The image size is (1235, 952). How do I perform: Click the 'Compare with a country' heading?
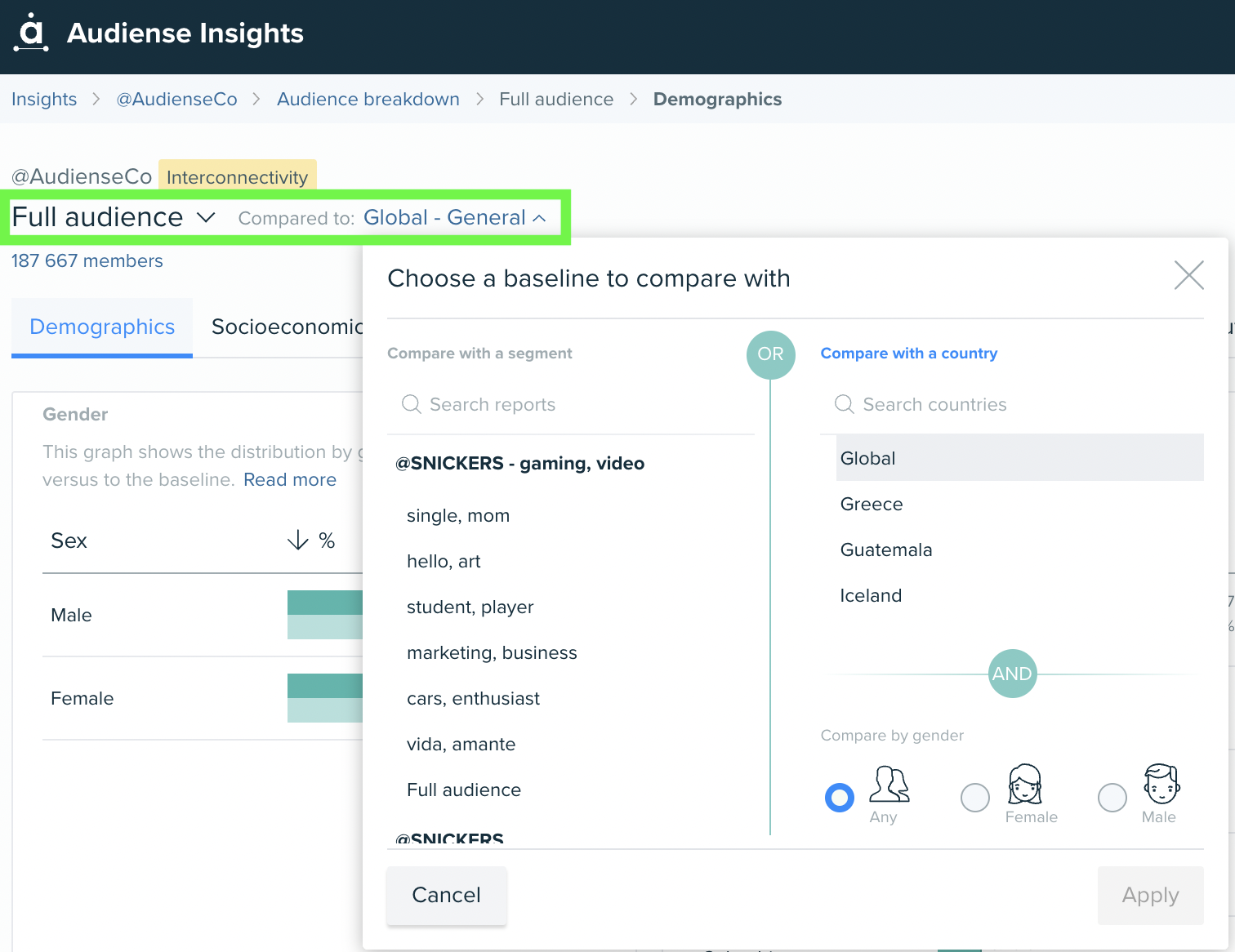coord(909,353)
